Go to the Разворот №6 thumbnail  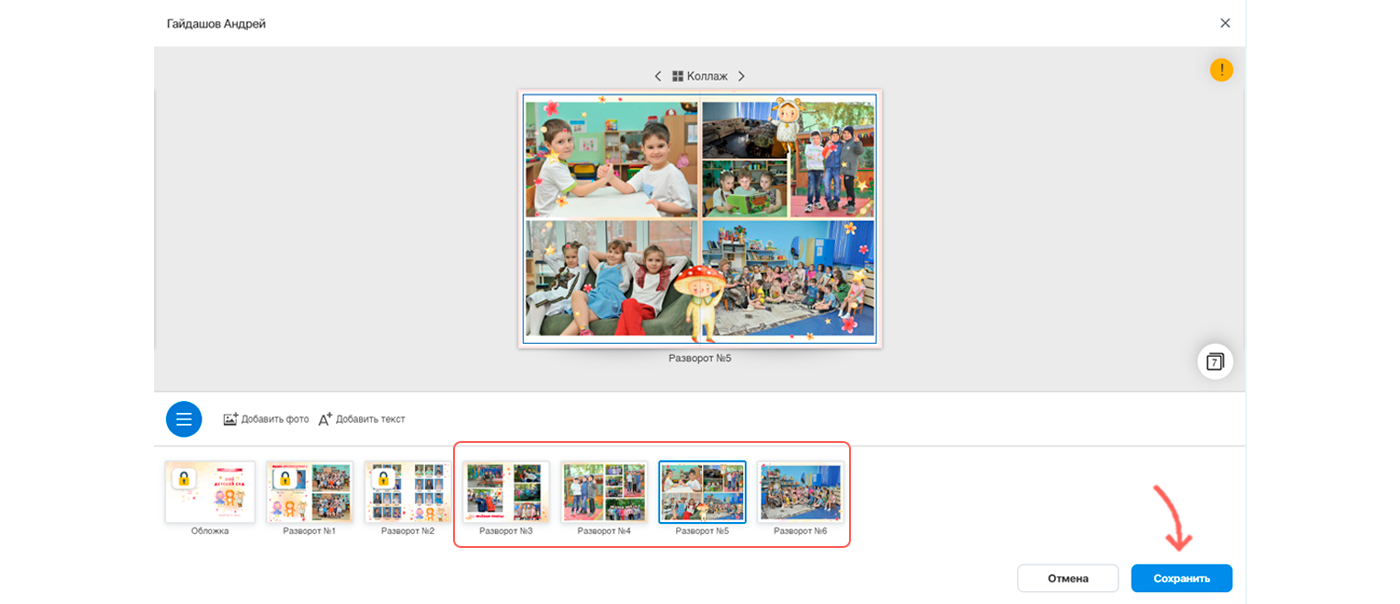[800, 492]
